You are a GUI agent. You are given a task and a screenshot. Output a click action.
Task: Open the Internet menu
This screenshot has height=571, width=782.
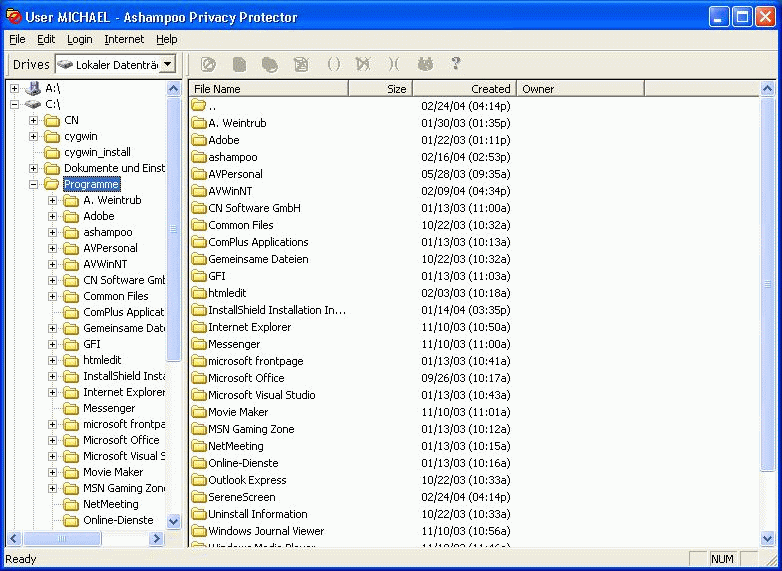pos(124,39)
